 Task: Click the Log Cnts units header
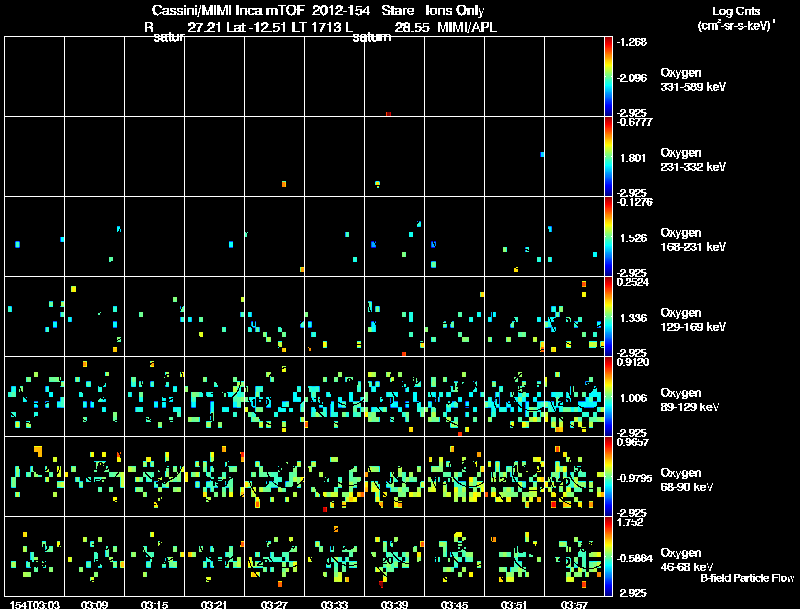tap(736, 18)
